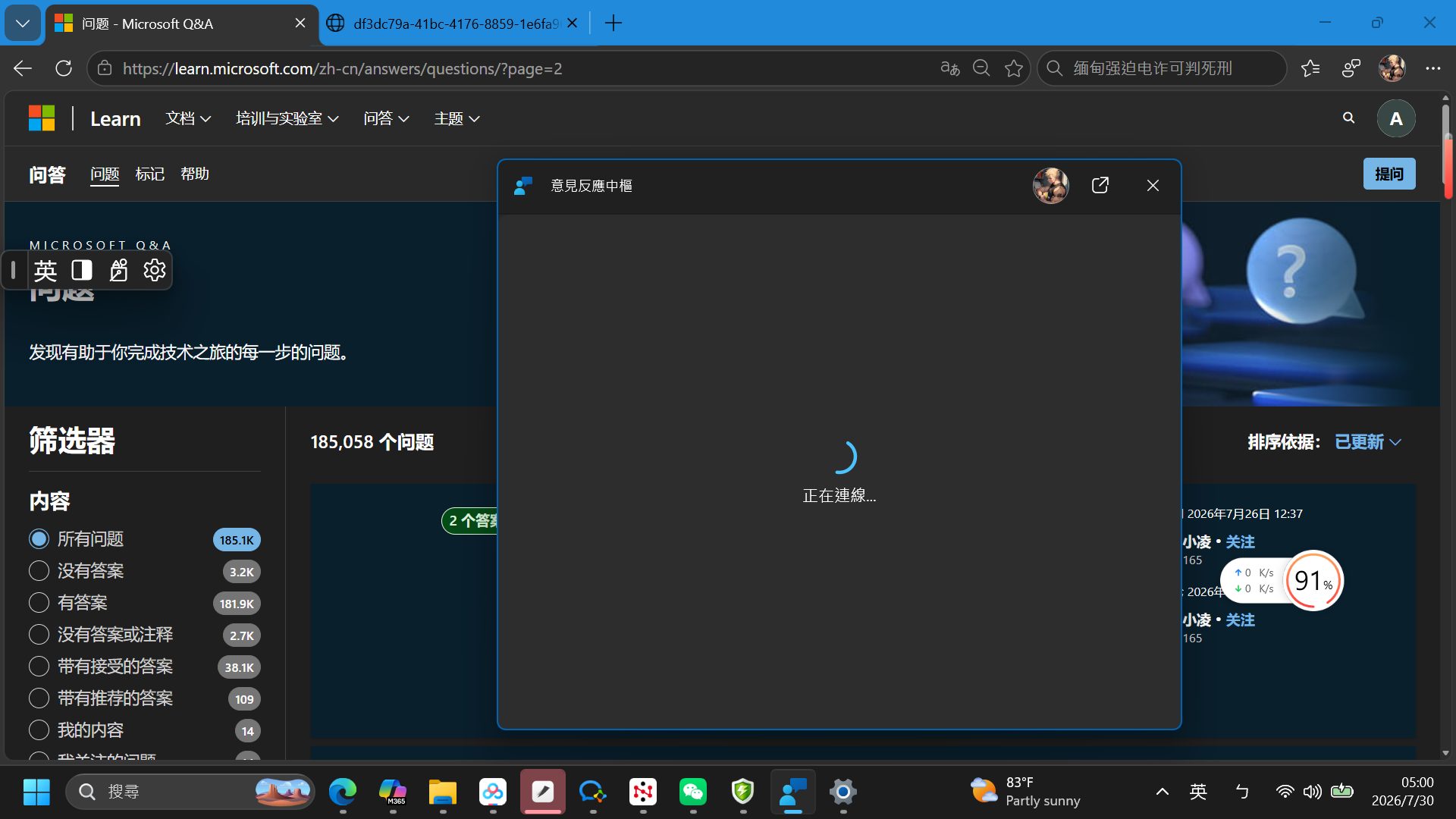The image size is (1456, 819).
Task: Expand the 培训与实验室 dropdown
Action: coord(287,118)
